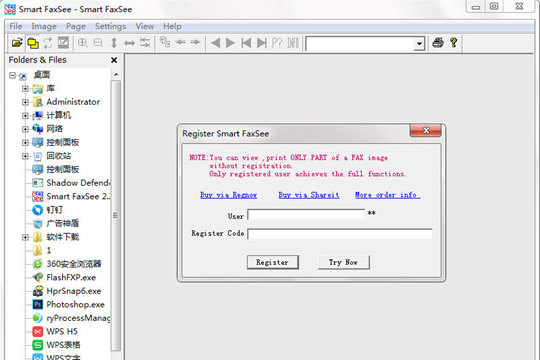
Task: Open the File menu
Action: pyautogui.click(x=16, y=26)
